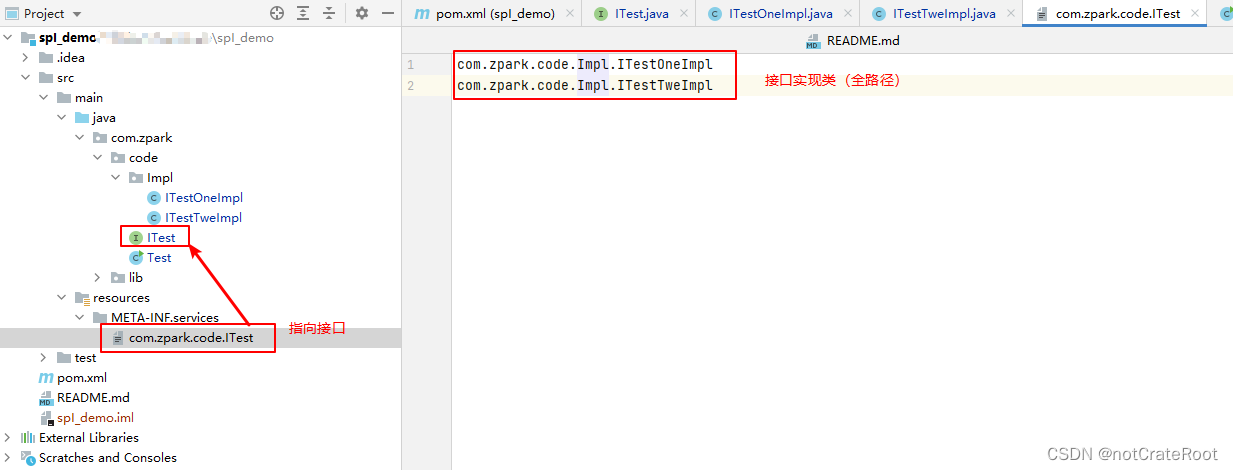Select the lib folder label
1233x470 pixels.
click(136, 277)
